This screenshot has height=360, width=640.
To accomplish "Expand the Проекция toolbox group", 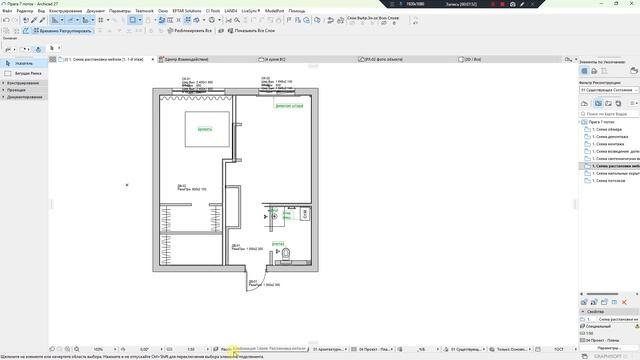I will click(x=24, y=90).
